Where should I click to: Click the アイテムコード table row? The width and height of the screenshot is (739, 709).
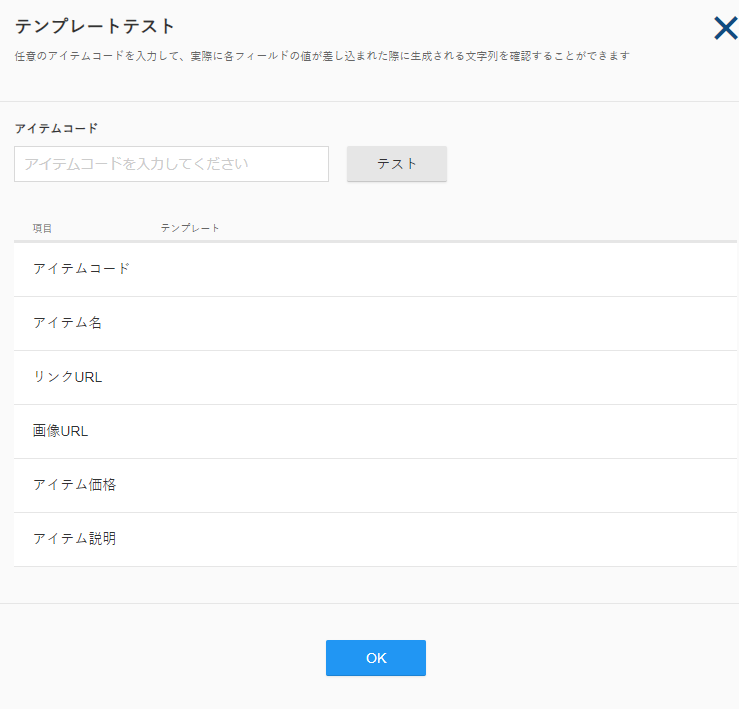(375, 270)
